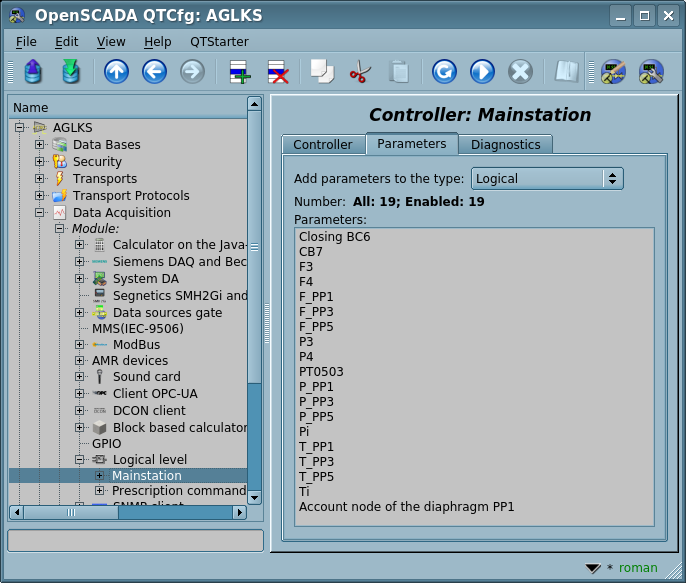Navigate back using the left-arrow icon
Screen dimensions: 686x583
(154, 72)
